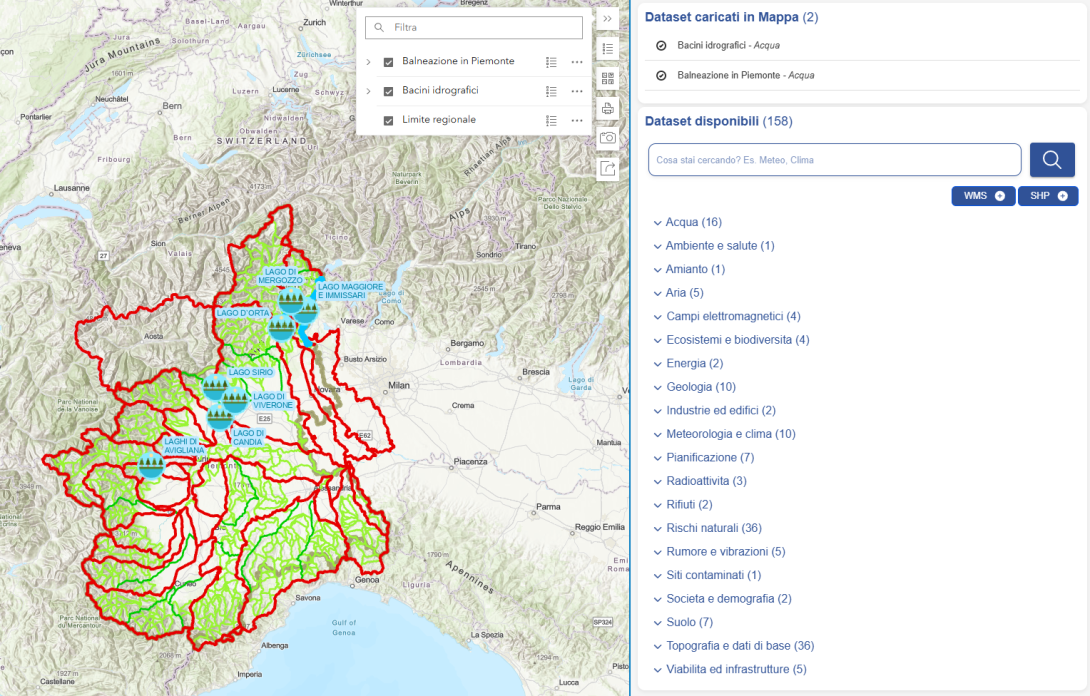Expand Bacini idrografici layer sublayers
This screenshot has width=1090, height=696.
click(x=368, y=91)
